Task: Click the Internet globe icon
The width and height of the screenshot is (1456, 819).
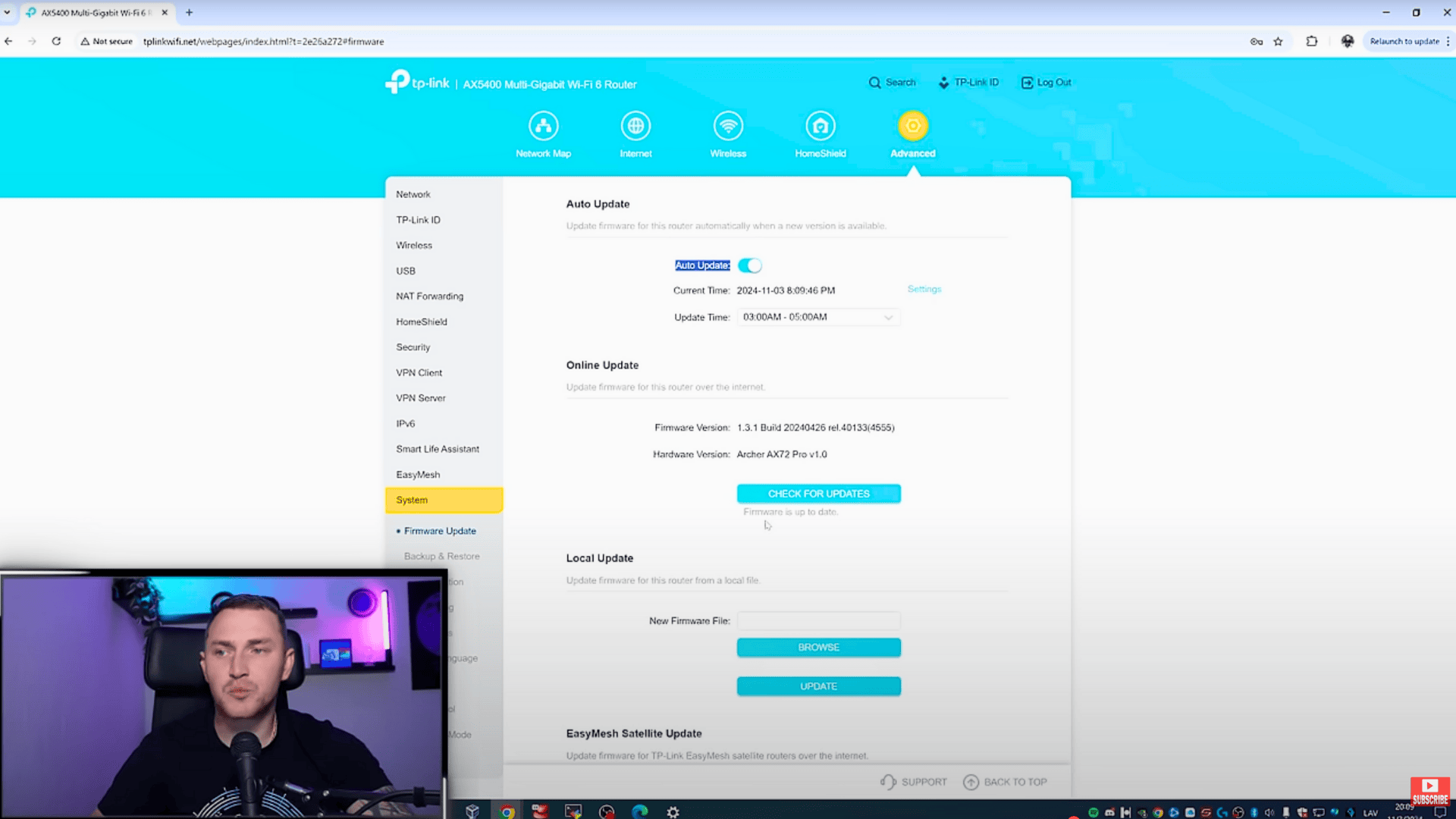Action: (x=635, y=126)
